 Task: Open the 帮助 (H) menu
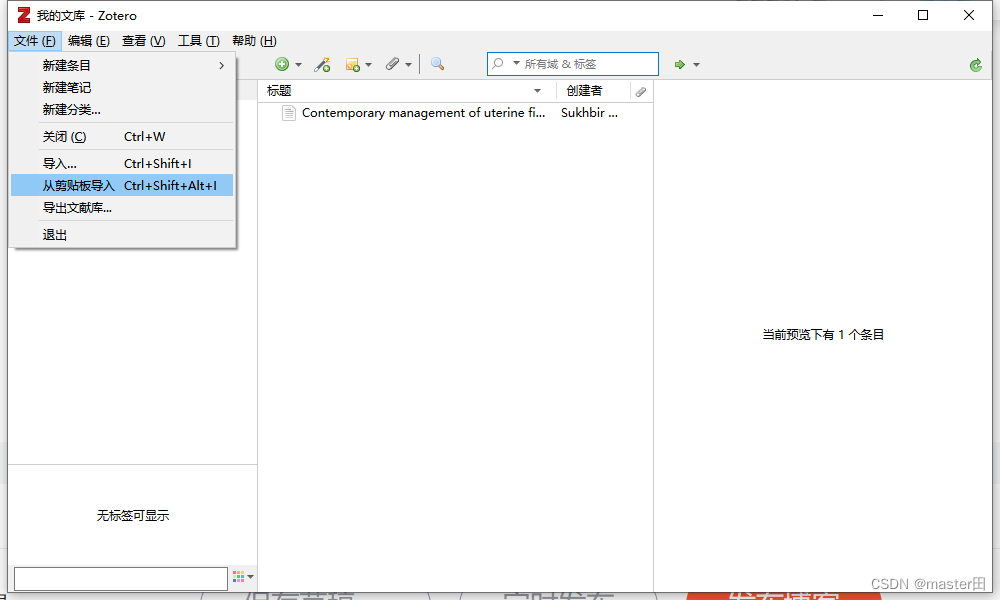point(254,41)
